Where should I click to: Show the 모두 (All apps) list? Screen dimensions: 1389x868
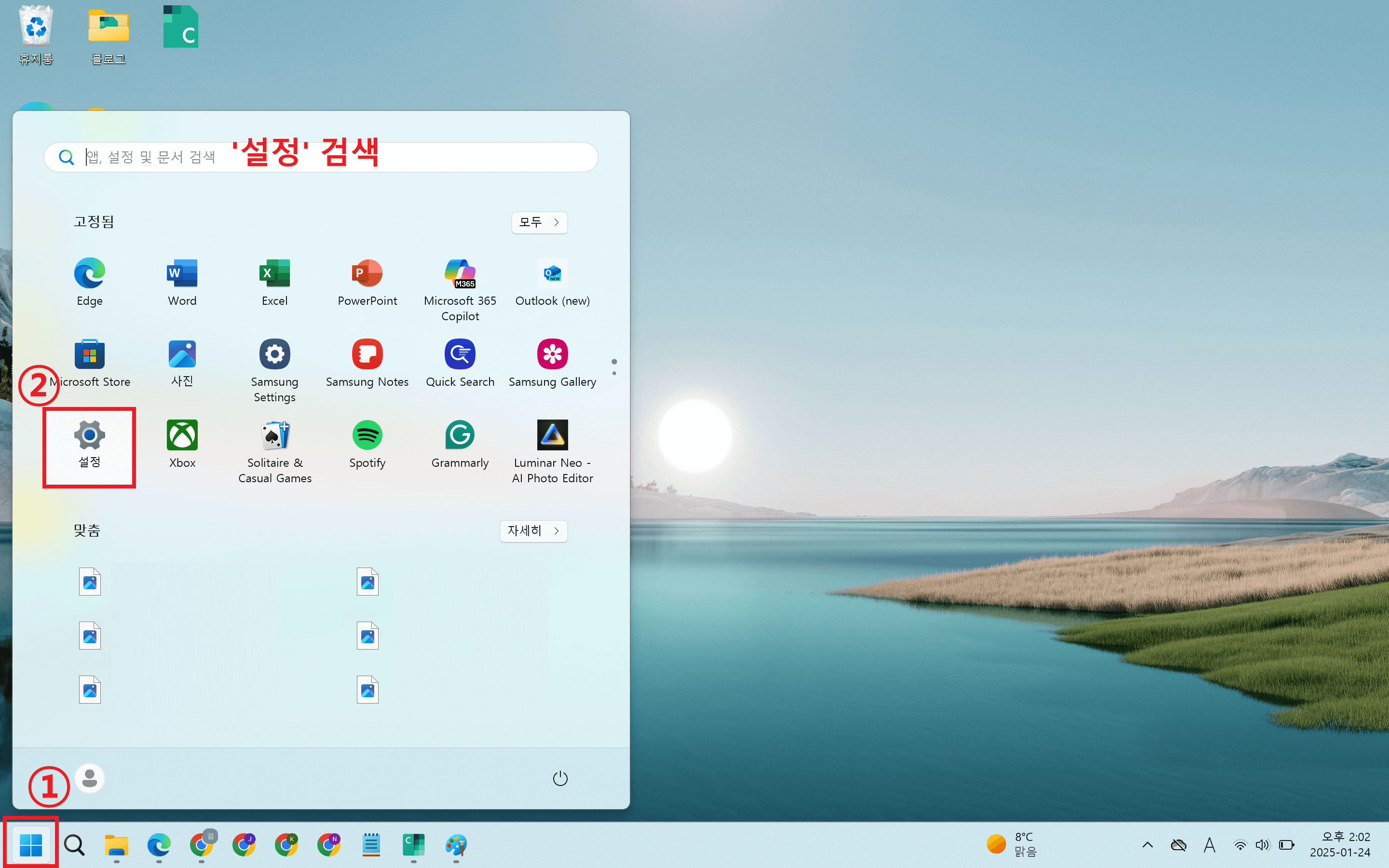(538, 222)
